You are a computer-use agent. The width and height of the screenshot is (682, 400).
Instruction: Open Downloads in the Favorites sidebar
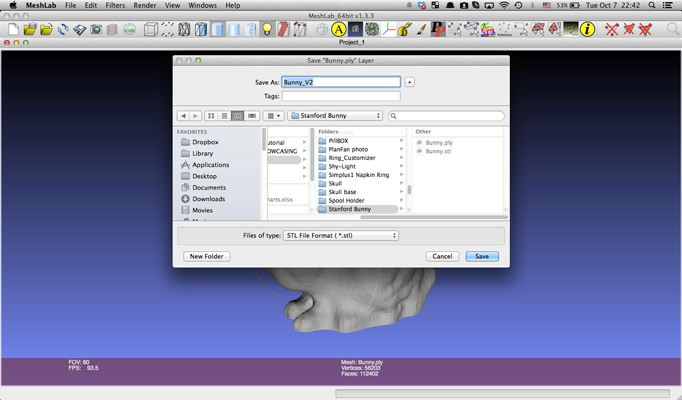208,199
